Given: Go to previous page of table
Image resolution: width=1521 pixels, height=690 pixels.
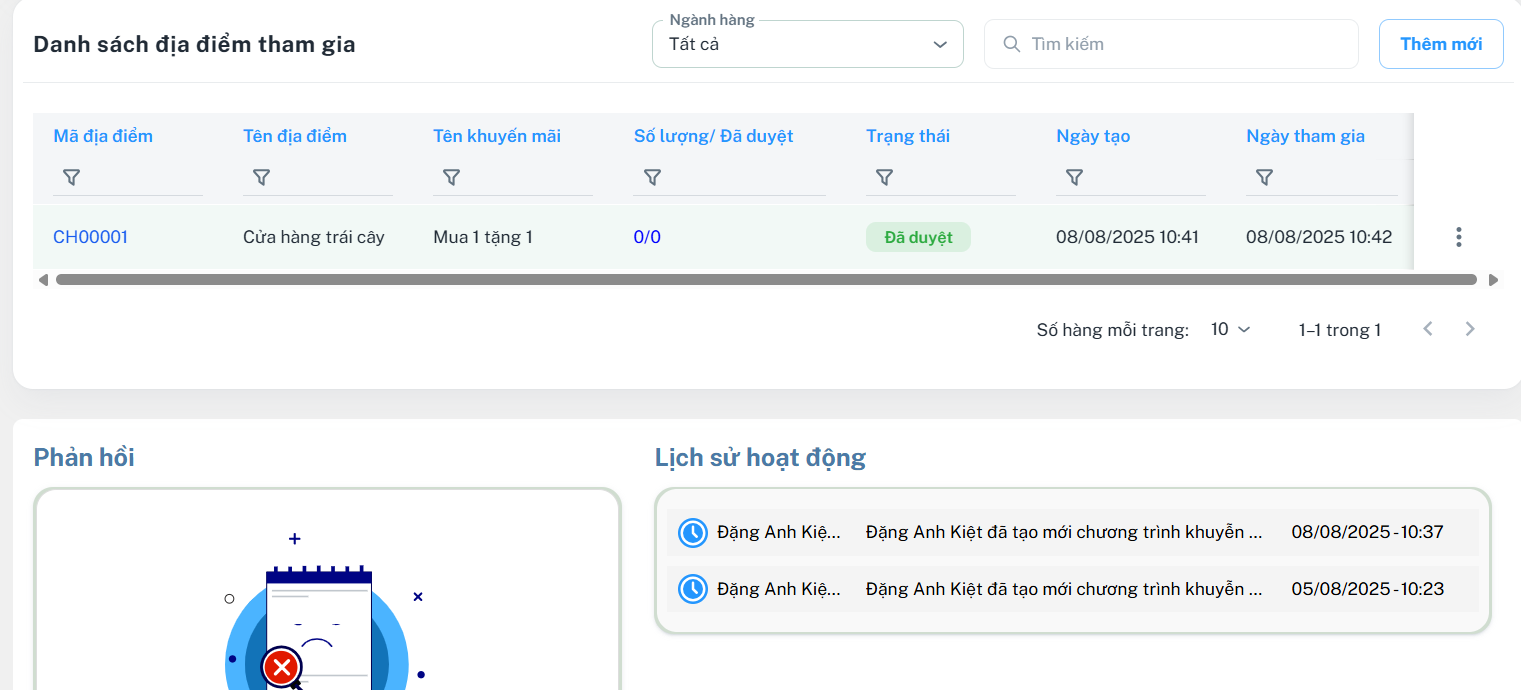Looking at the screenshot, I should [1428, 329].
